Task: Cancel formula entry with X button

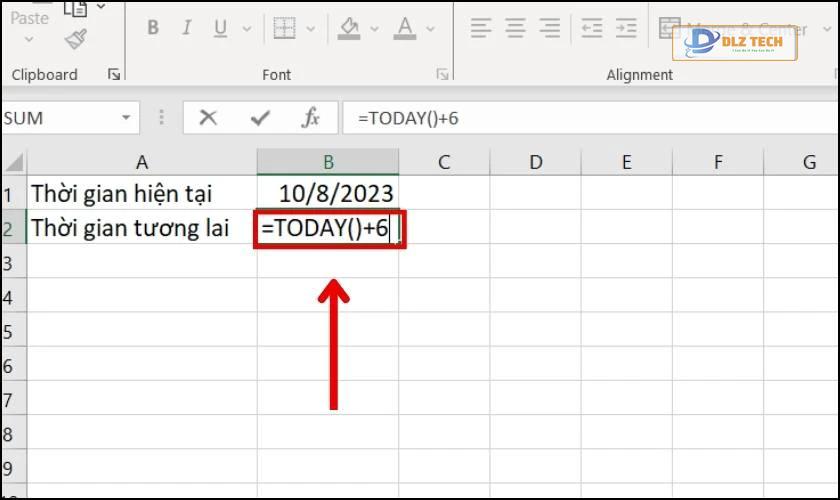Action: click(208, 117)
